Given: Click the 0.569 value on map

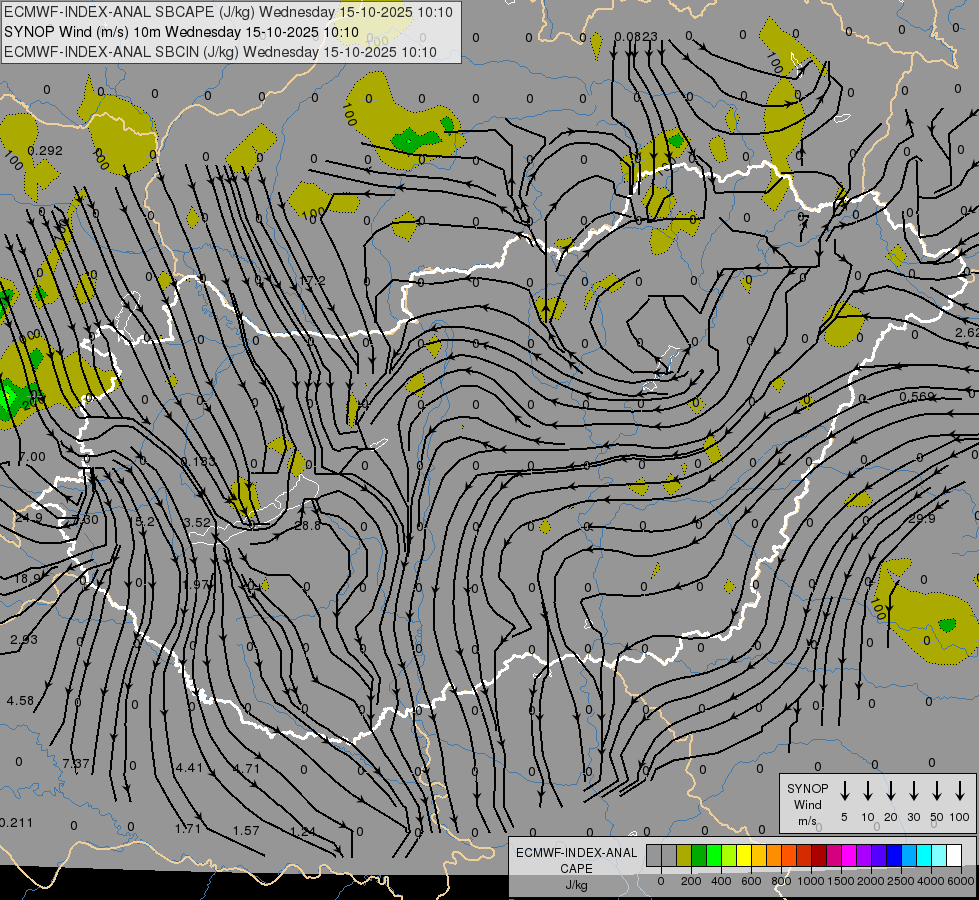Looking at the screenshot, I should 917,397.
